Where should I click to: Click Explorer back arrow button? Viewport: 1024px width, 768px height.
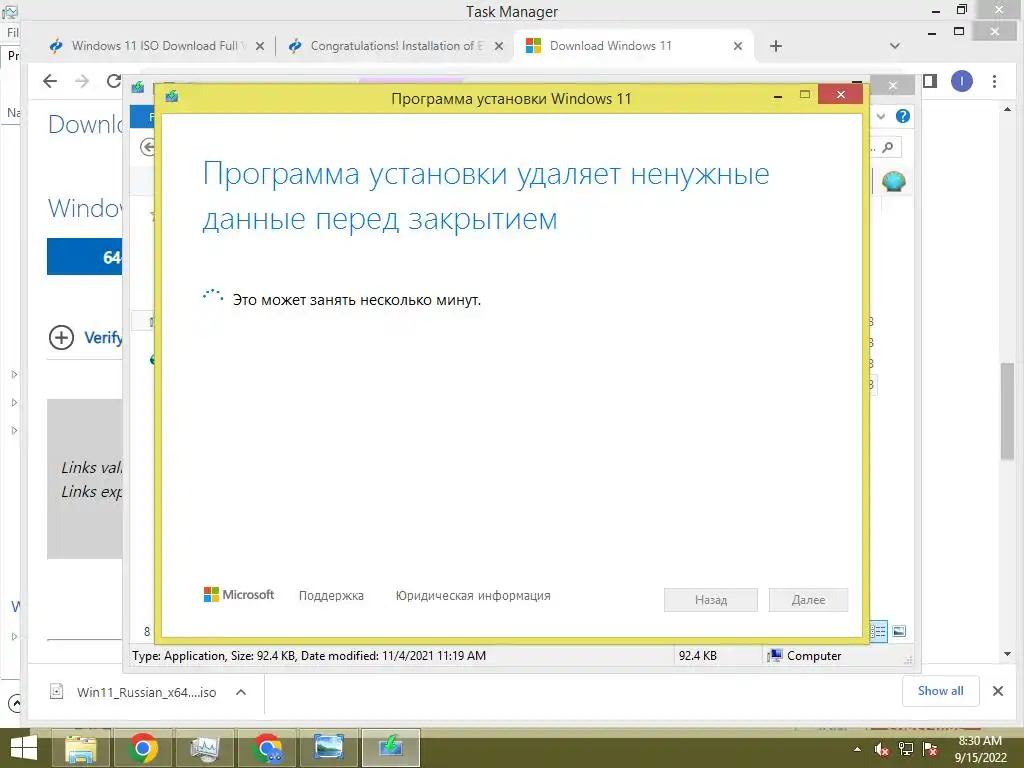click(148, 147)
